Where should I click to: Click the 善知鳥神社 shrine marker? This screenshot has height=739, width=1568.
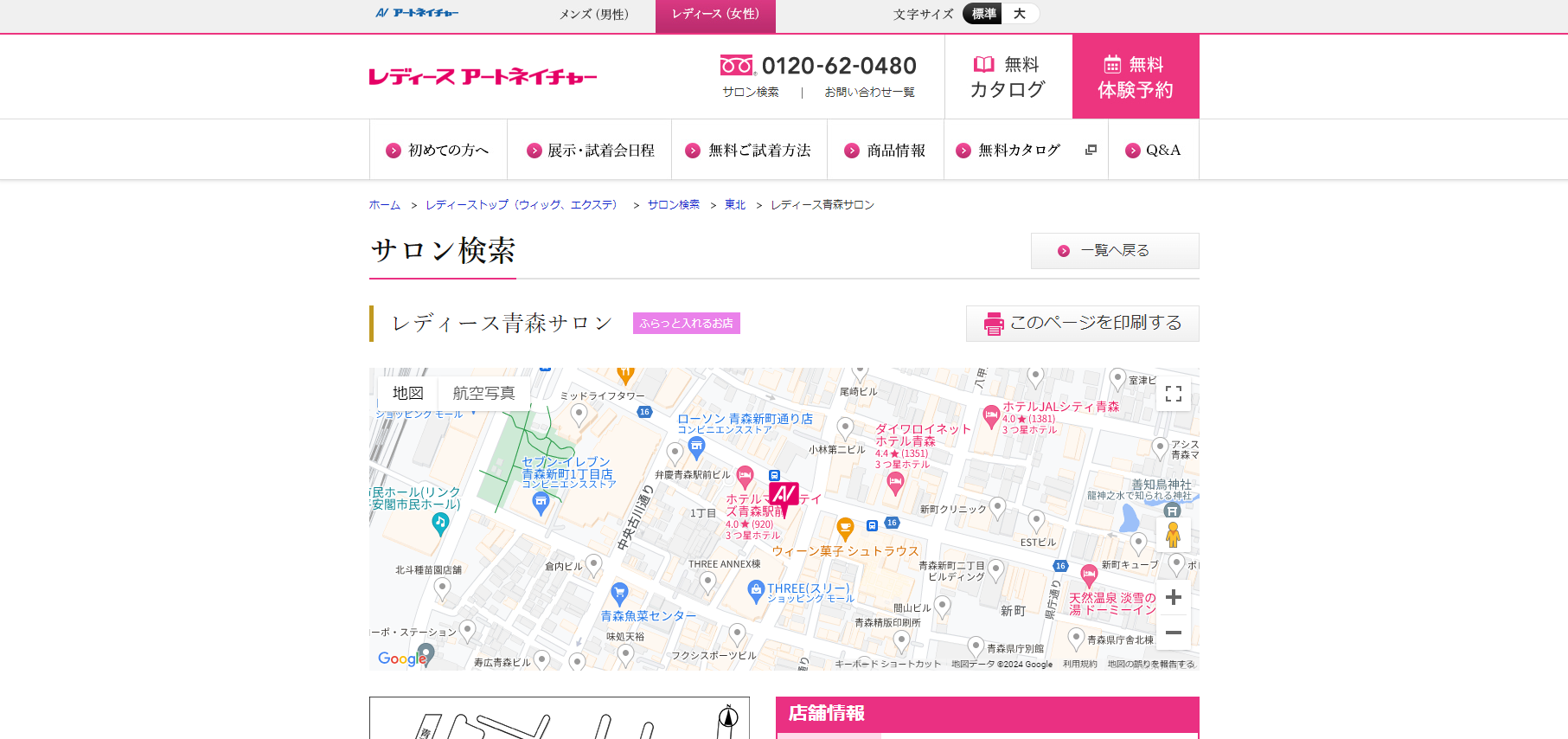tap(1172, 511)
